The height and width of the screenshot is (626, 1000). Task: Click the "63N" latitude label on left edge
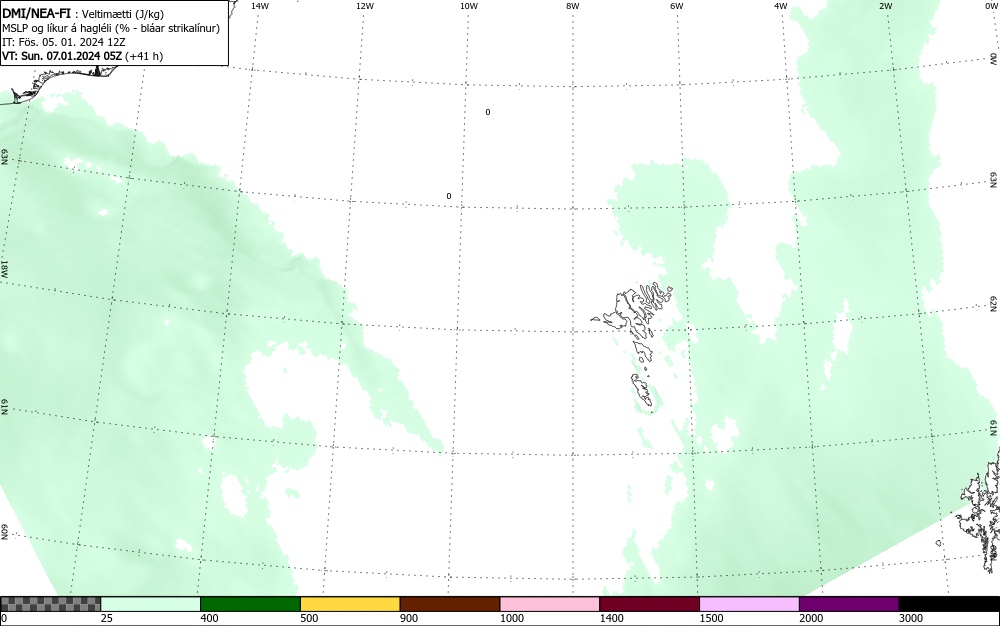pyautogui.click(x=5, y=157)
